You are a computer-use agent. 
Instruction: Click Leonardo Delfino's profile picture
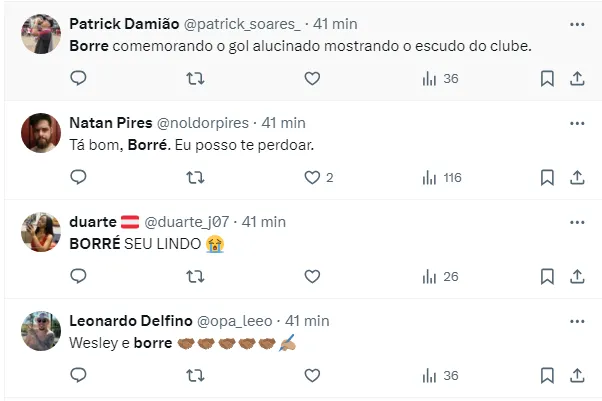[x=41, y=331]
